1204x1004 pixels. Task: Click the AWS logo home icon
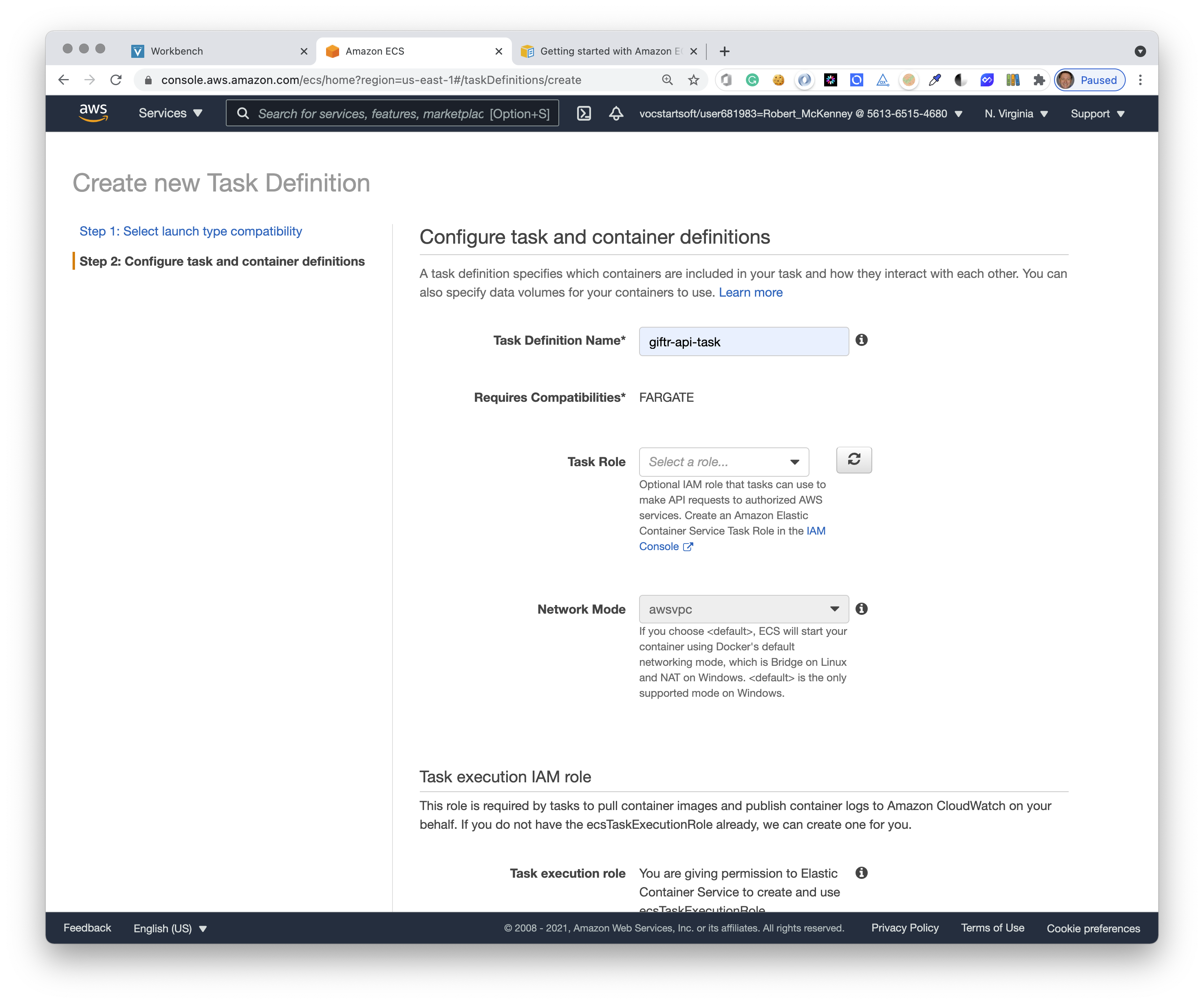tap(93, 113)
